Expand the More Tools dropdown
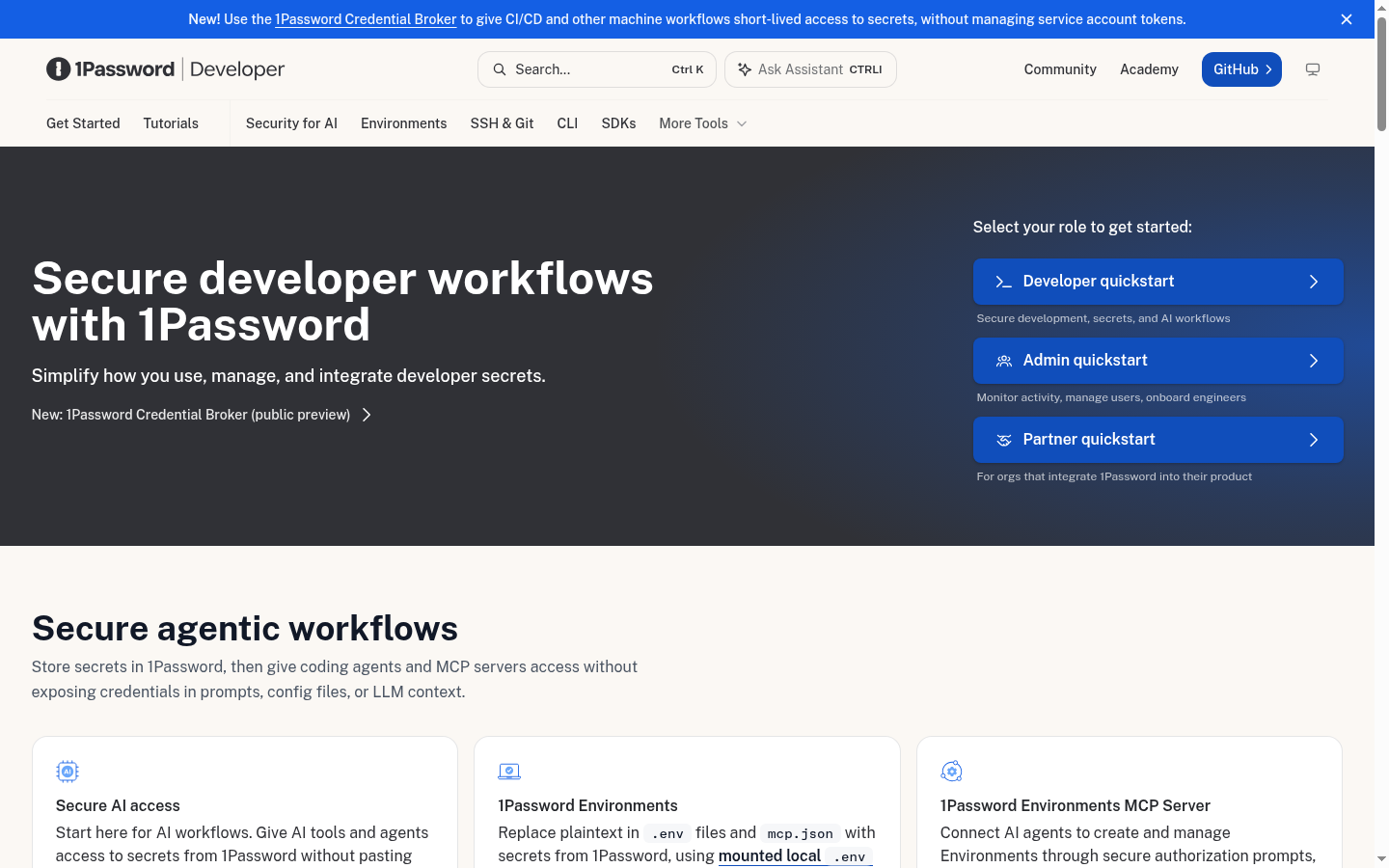The image size is (1389, 868). click(x=703, y=123)
